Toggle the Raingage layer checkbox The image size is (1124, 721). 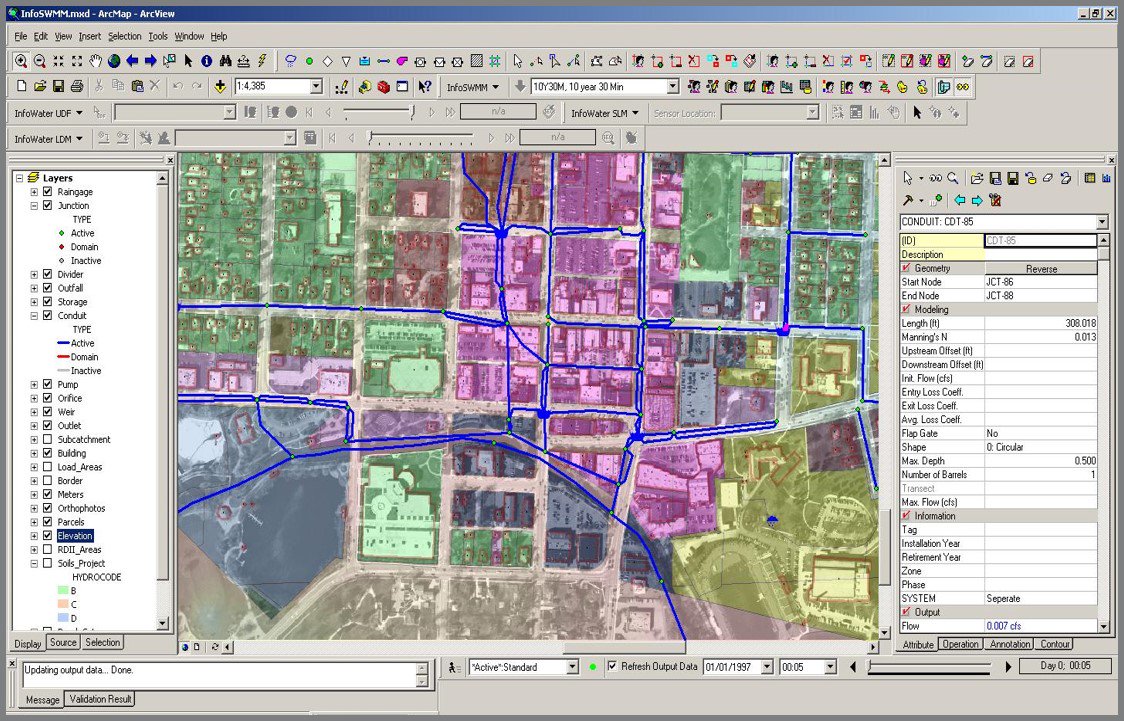pos(47,191)
